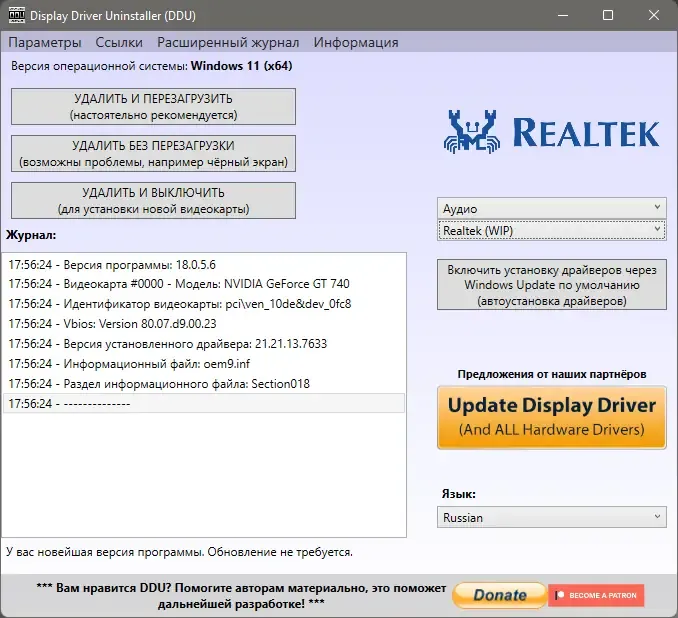
Task: Open the Параметры menu
Action: pos(44,42)
